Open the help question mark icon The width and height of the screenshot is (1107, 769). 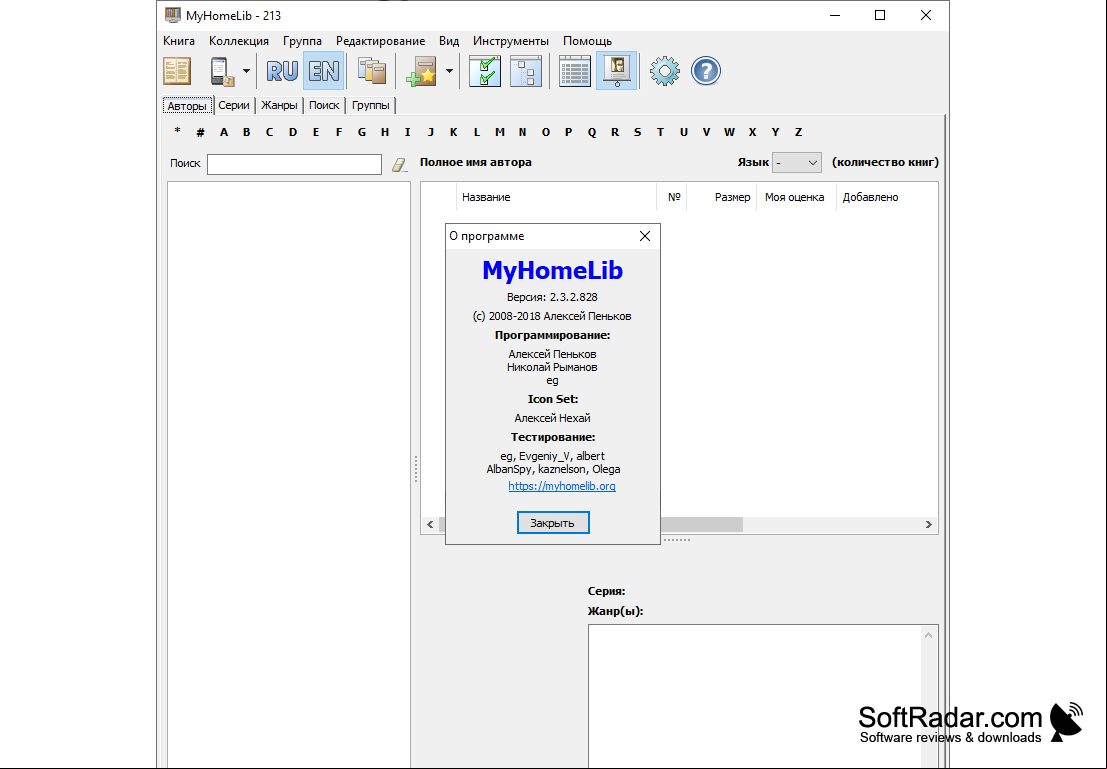tap(705, 71)
